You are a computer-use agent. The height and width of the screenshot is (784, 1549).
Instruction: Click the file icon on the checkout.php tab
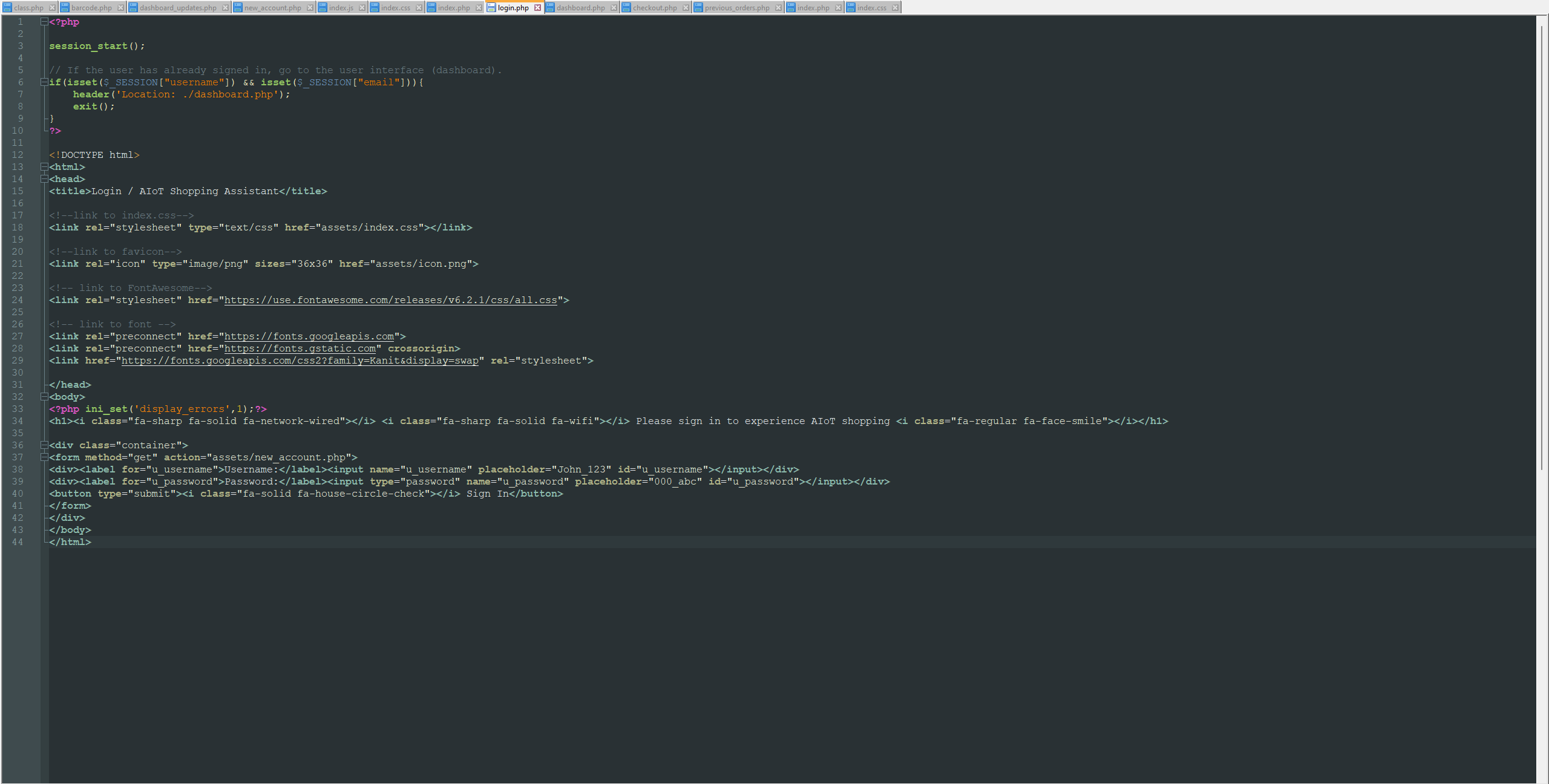point(625,8)
